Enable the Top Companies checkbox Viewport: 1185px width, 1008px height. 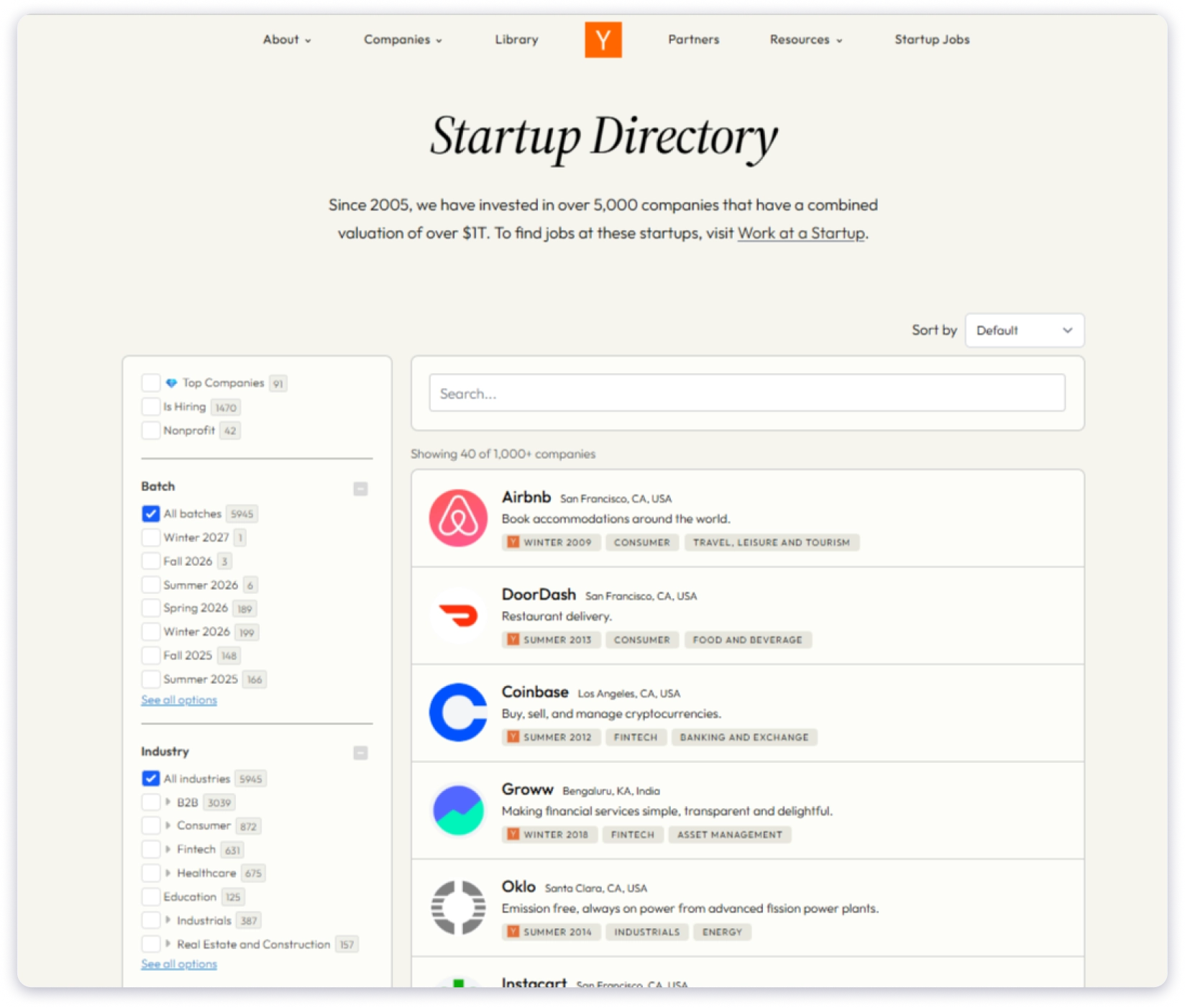(x=151, y=382)
